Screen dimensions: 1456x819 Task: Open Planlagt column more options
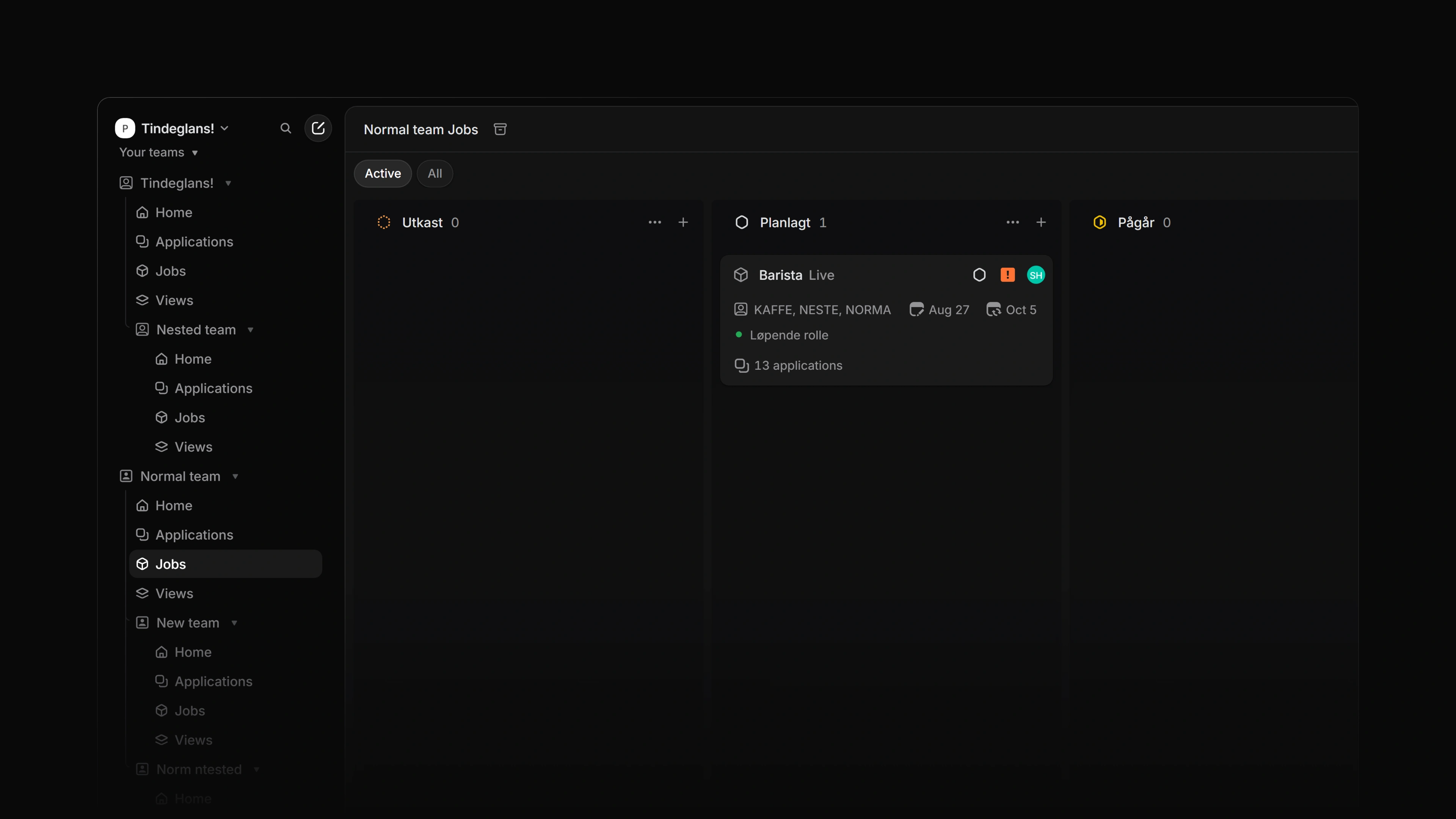1012,222
